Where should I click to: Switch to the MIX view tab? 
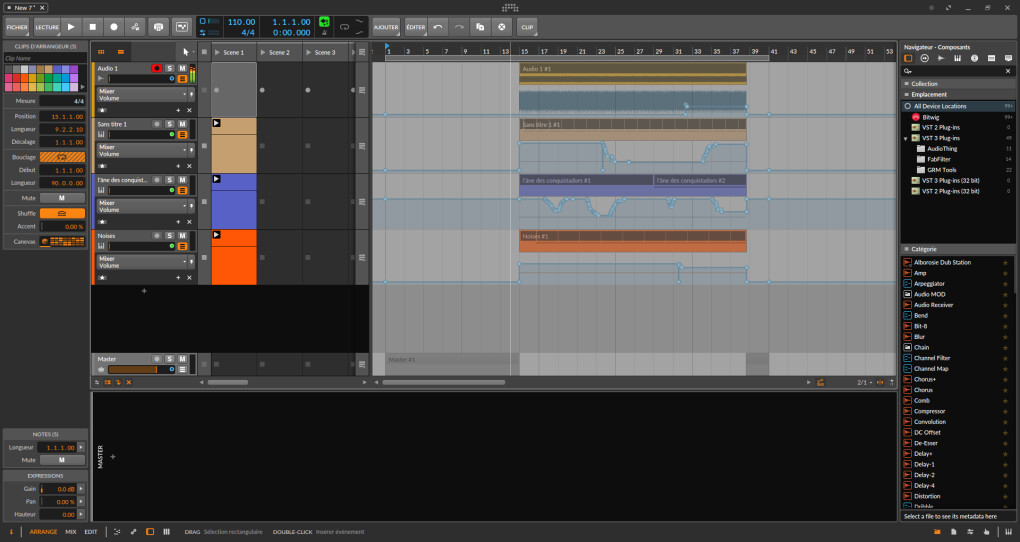(71, 532)
